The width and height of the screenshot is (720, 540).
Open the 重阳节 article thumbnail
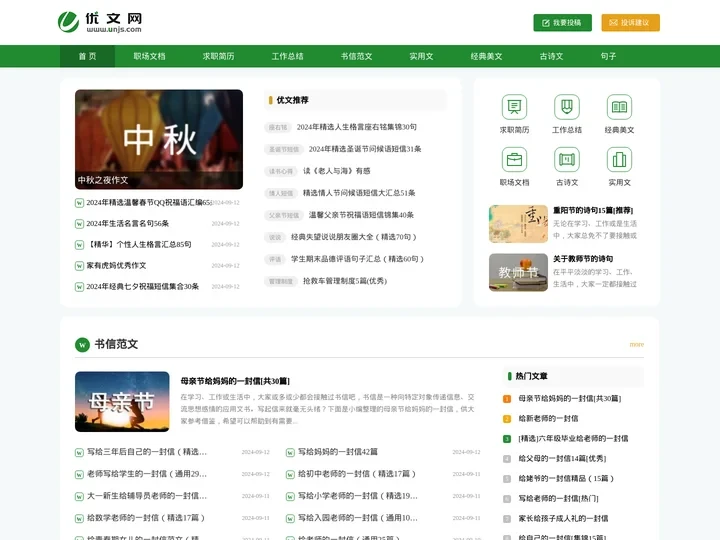518,224
